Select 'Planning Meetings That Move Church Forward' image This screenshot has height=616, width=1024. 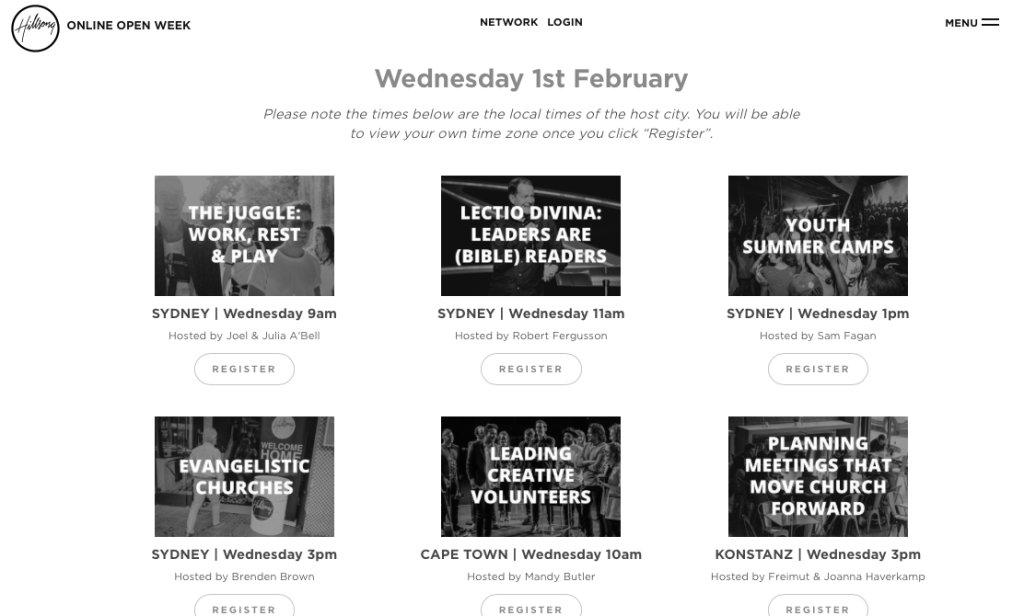tap(818, 477)
